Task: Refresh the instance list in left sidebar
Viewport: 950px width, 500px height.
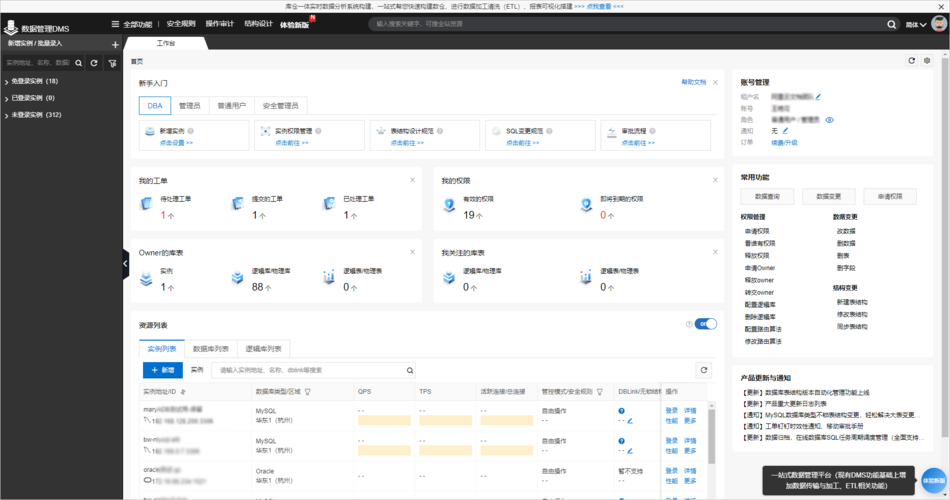Action: (x=94, y=63)
